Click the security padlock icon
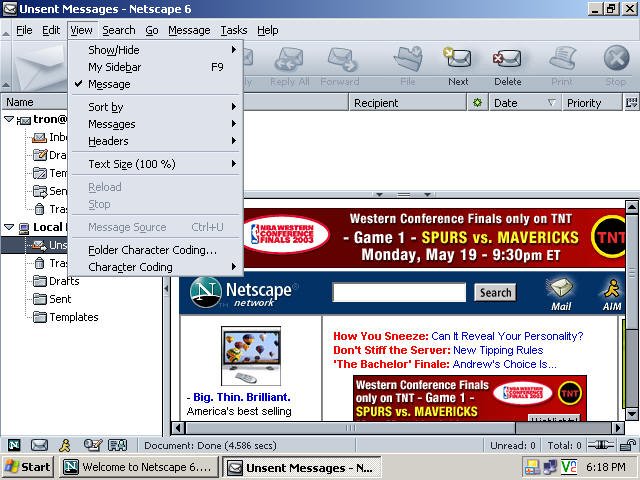 (x=628, y=445)
